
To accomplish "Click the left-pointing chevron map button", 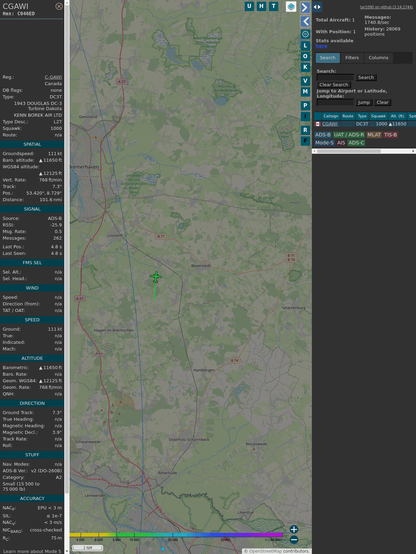I will pyautogui.click(x=305, y=21).
